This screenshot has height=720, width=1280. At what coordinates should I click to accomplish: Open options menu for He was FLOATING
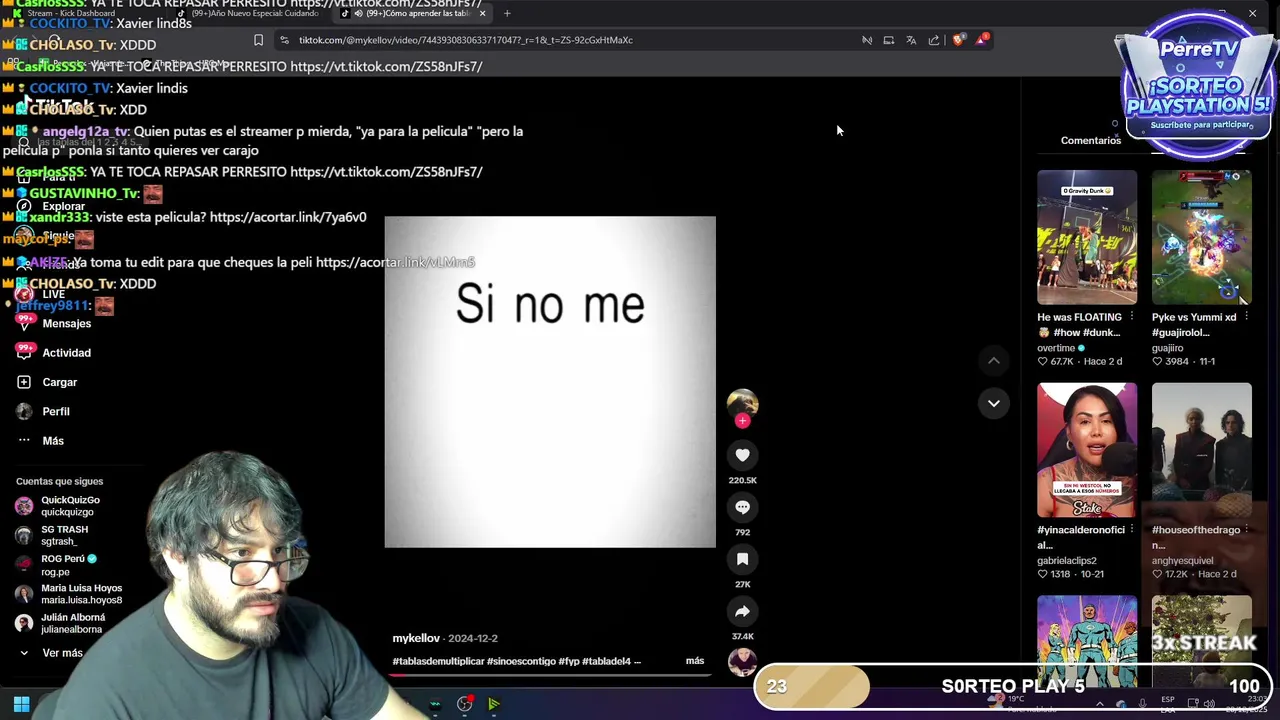1131,317
